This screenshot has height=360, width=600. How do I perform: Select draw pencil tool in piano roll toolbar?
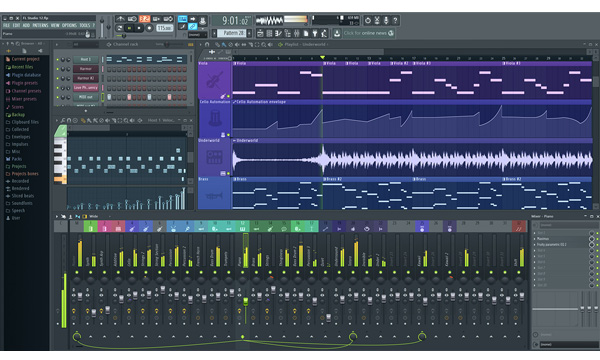coord(83,120)
